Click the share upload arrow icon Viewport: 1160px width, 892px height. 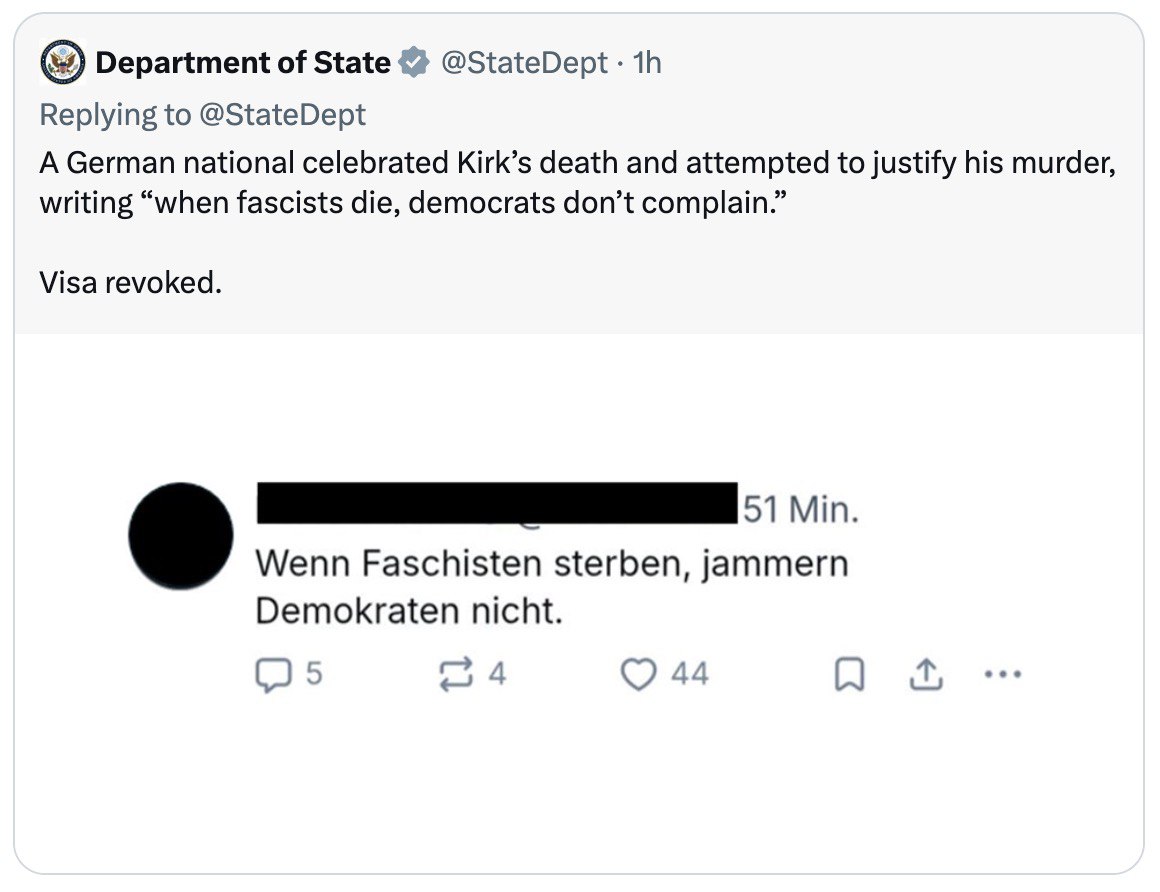coord(925,676)
